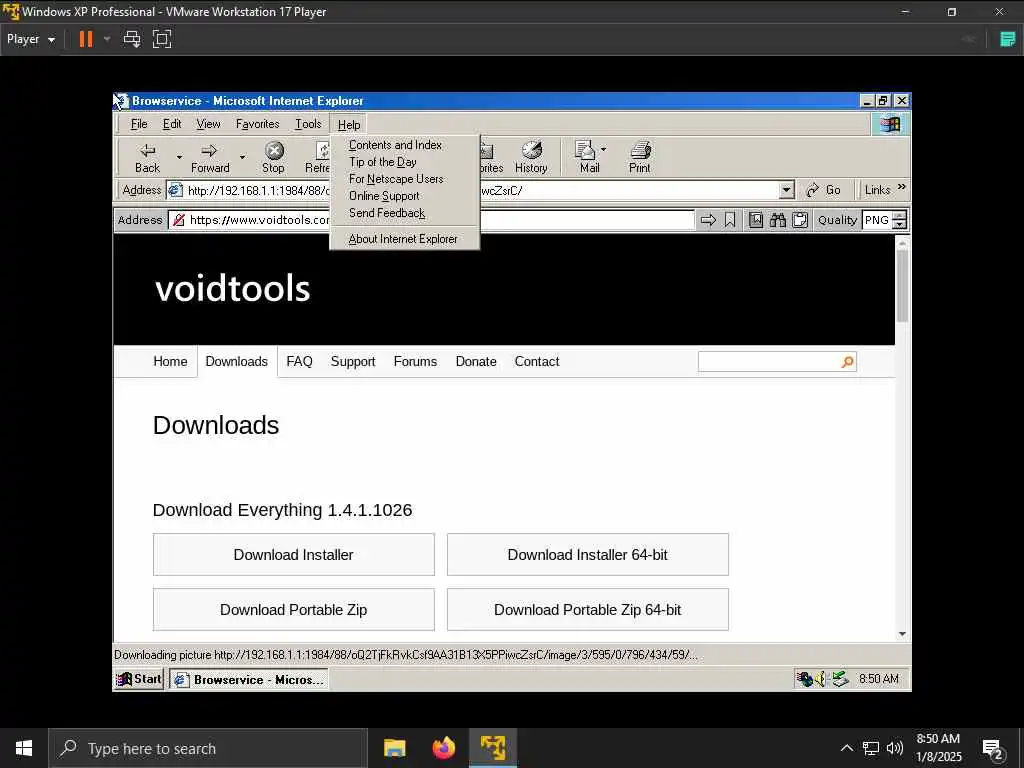The height and width of the screenshot is (768, 1024).
Task: Click the clipboard icon in Browservice bar
Action: coord(800,220)
